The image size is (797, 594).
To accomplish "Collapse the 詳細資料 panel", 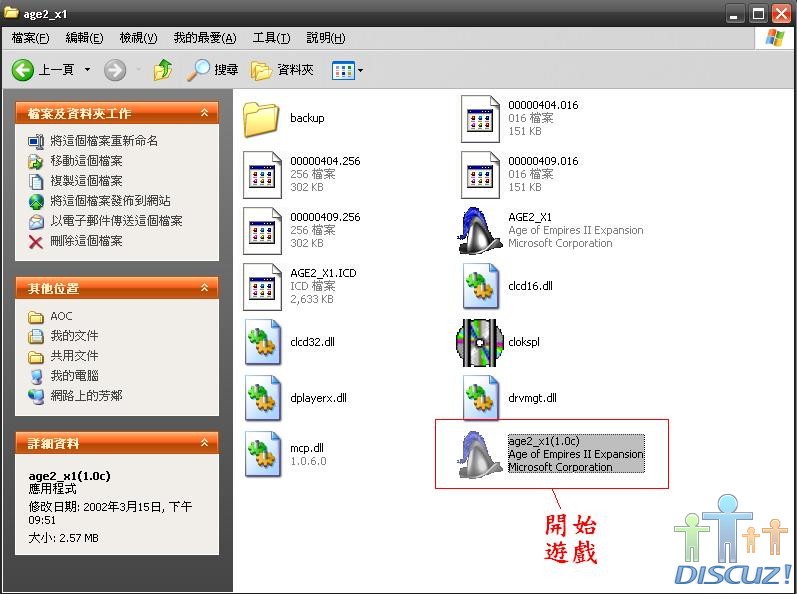I will [205, 443].
